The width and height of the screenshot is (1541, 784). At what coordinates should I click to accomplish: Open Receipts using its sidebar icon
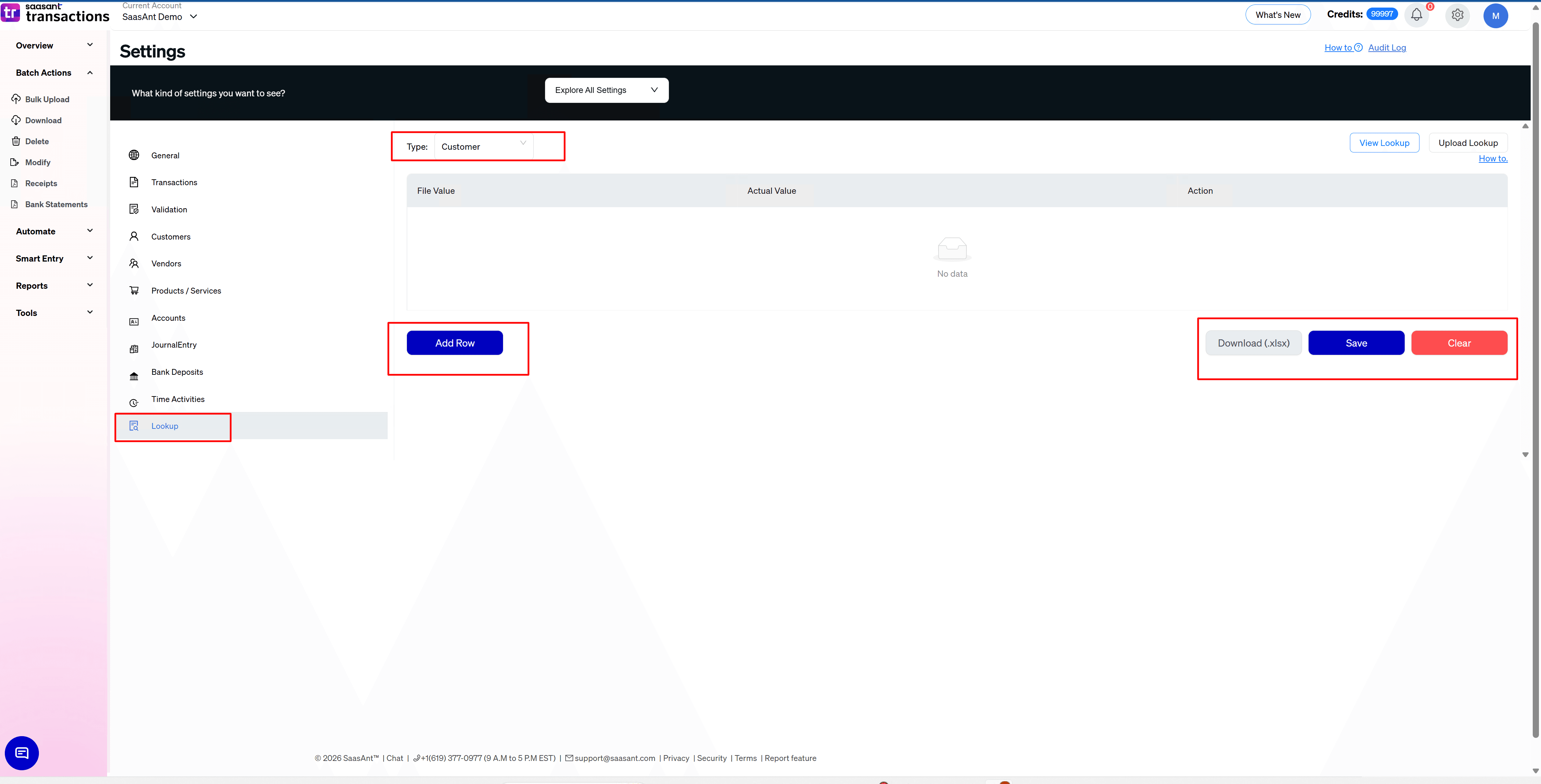click(15, 183)
